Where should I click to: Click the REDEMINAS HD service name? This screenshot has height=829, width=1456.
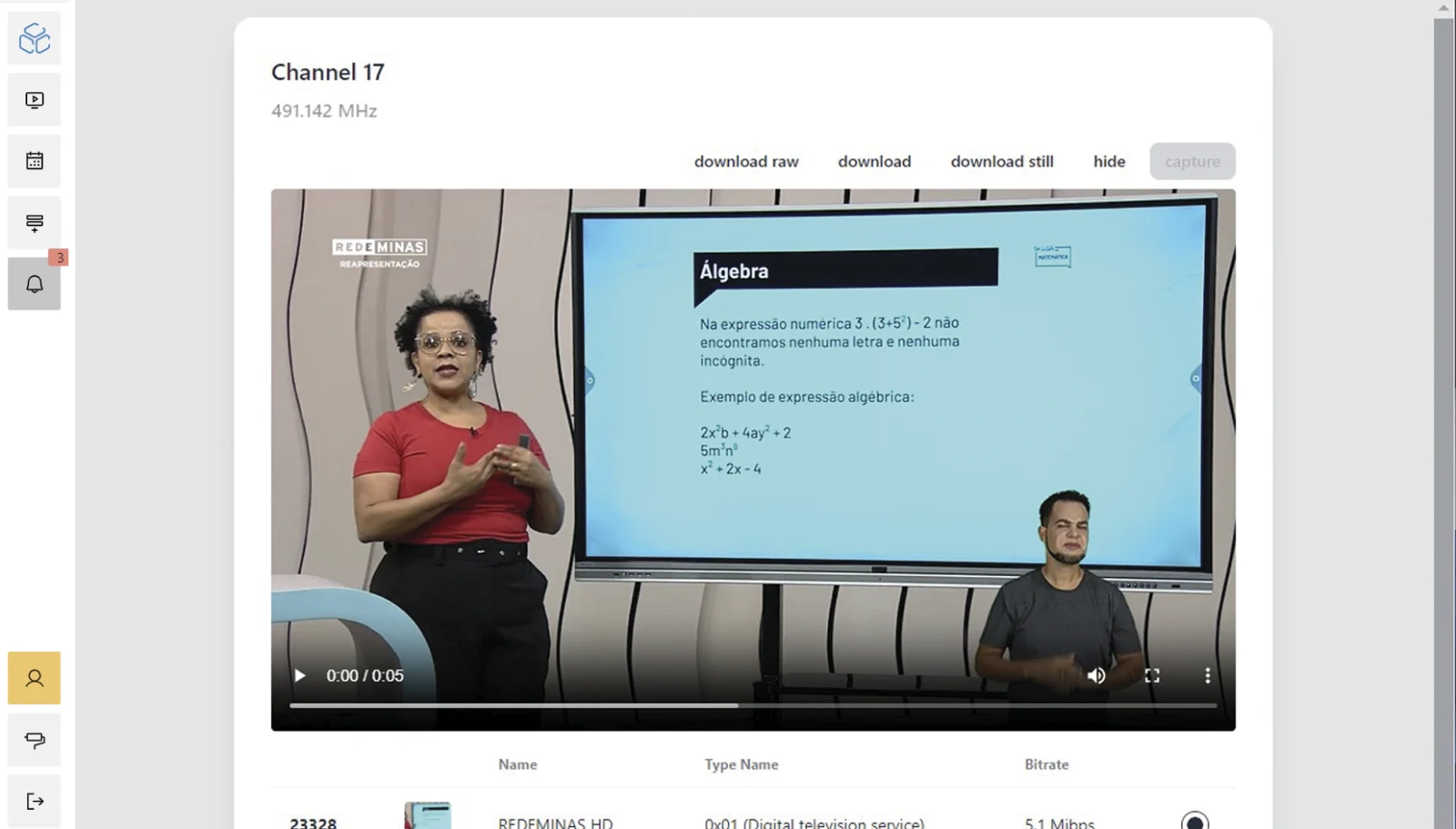(555, 823)
